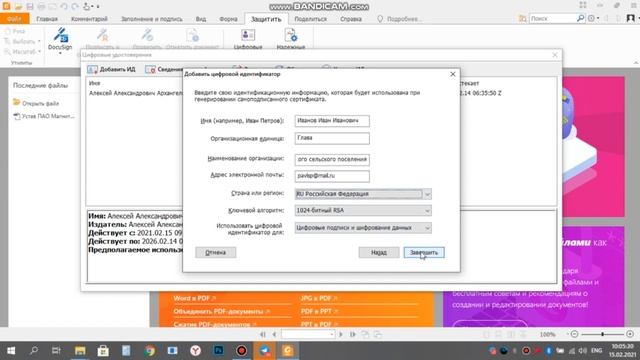Click Открыть файл in recent files panel
Screen dimensions: 640x360
click(36, 103)
